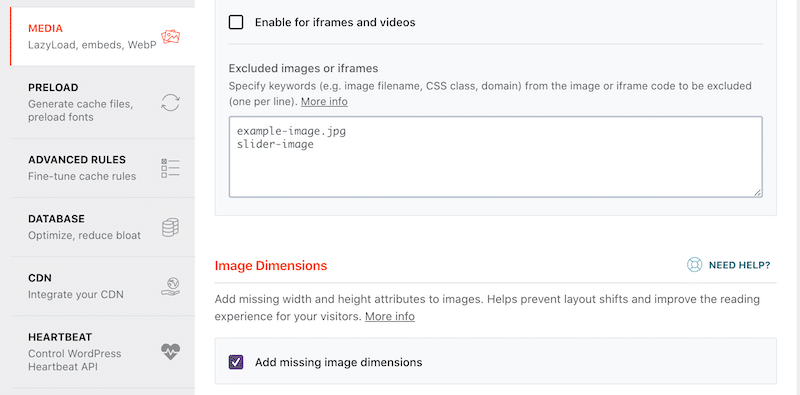800x395 pixels.
Task: Click the text 'Generate cache files, preload fonts'
Action: pyautogui.click(x=81, y=111)
